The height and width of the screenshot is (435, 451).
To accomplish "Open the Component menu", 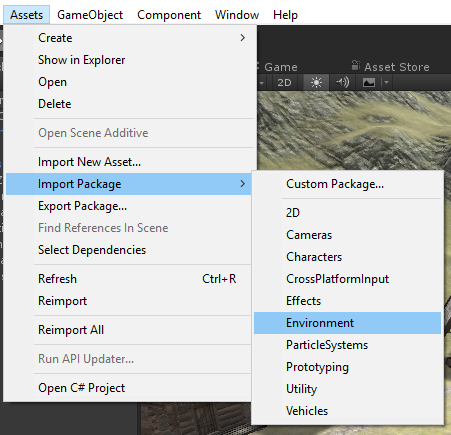I will pos(169,15).
